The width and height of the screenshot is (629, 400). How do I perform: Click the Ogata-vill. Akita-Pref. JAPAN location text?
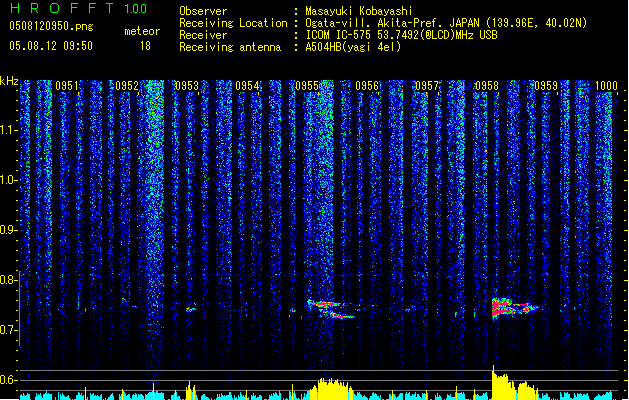point(446,23)
